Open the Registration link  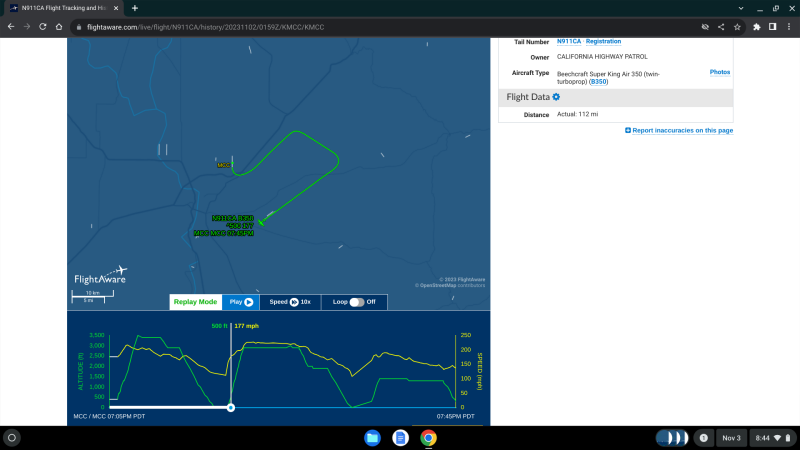(x=603, y=41)
